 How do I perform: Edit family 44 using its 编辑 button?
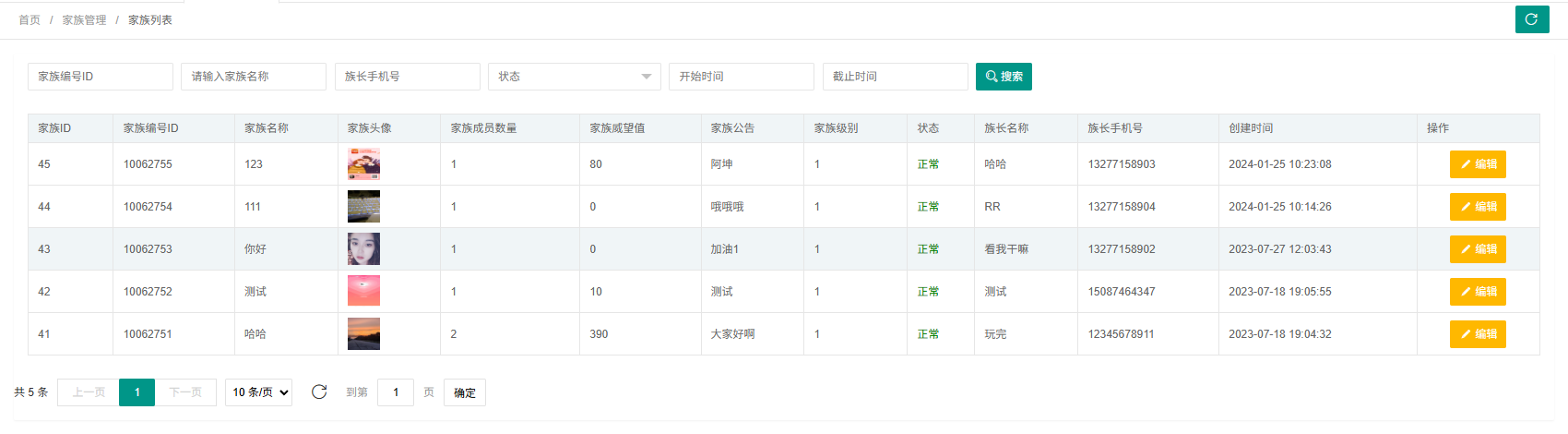(1478, 207)
